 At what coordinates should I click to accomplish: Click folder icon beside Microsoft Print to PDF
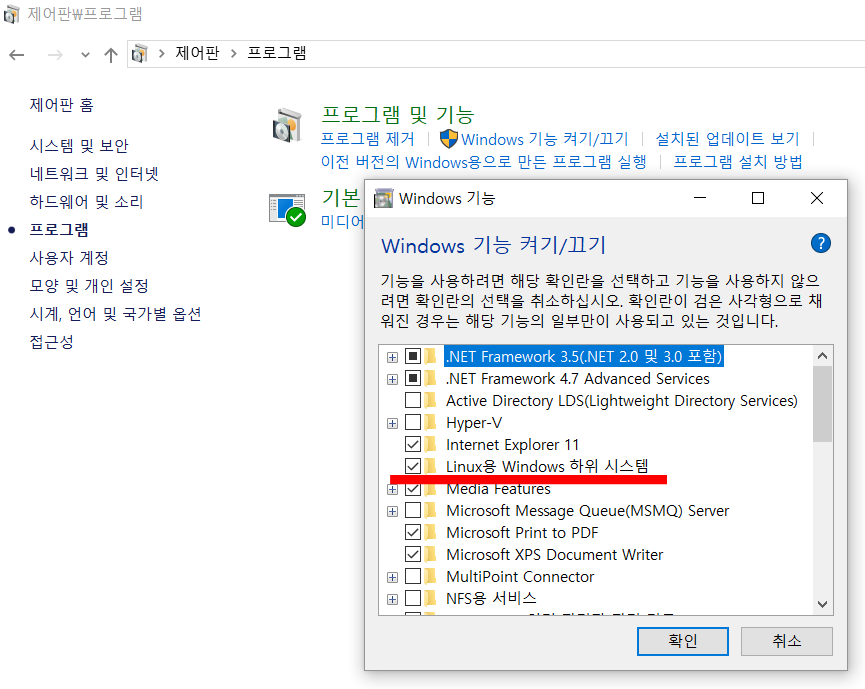pos(431,532)
